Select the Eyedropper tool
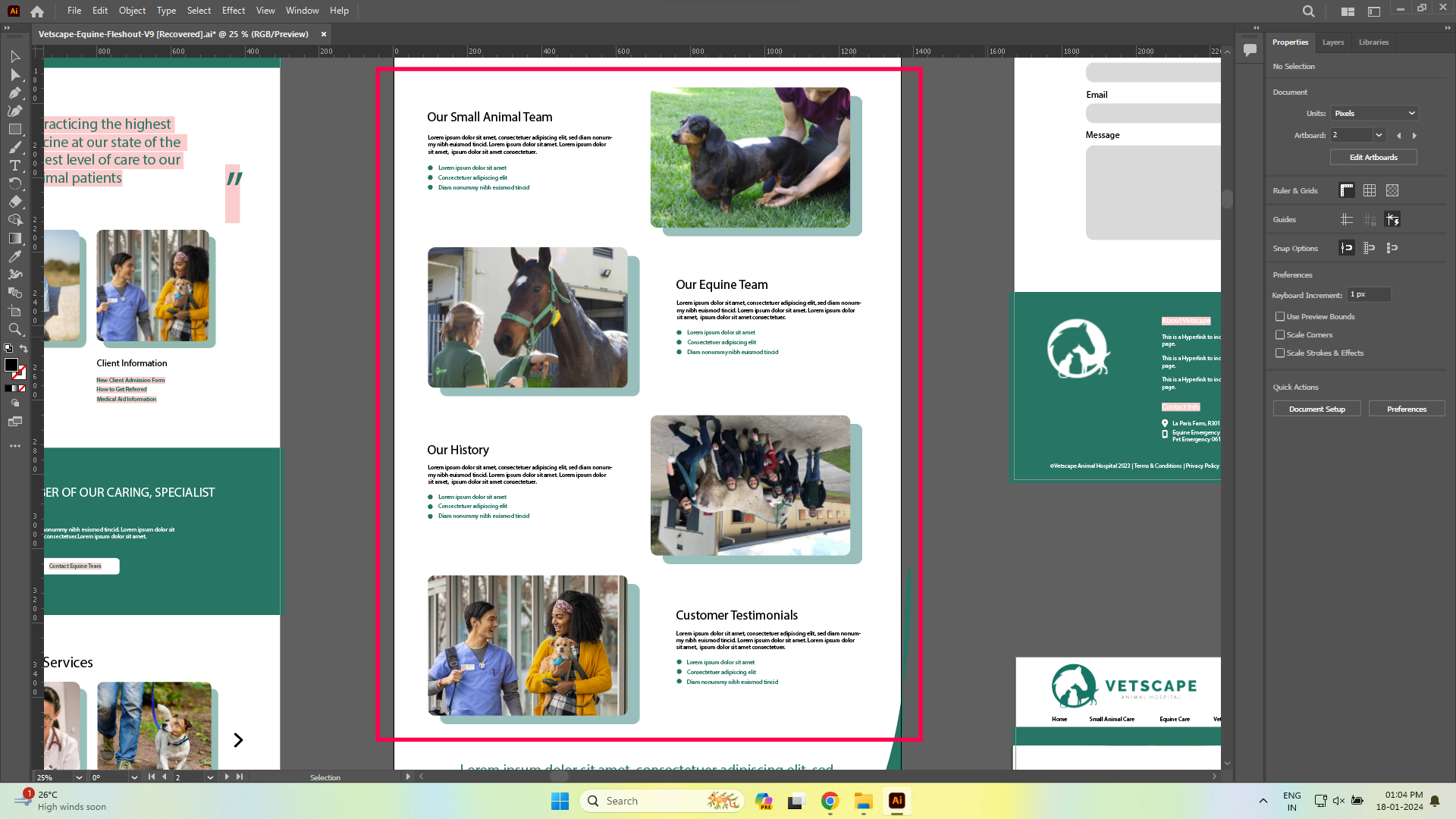Screen dimensions: 1456x819 [x=15, y=257]
